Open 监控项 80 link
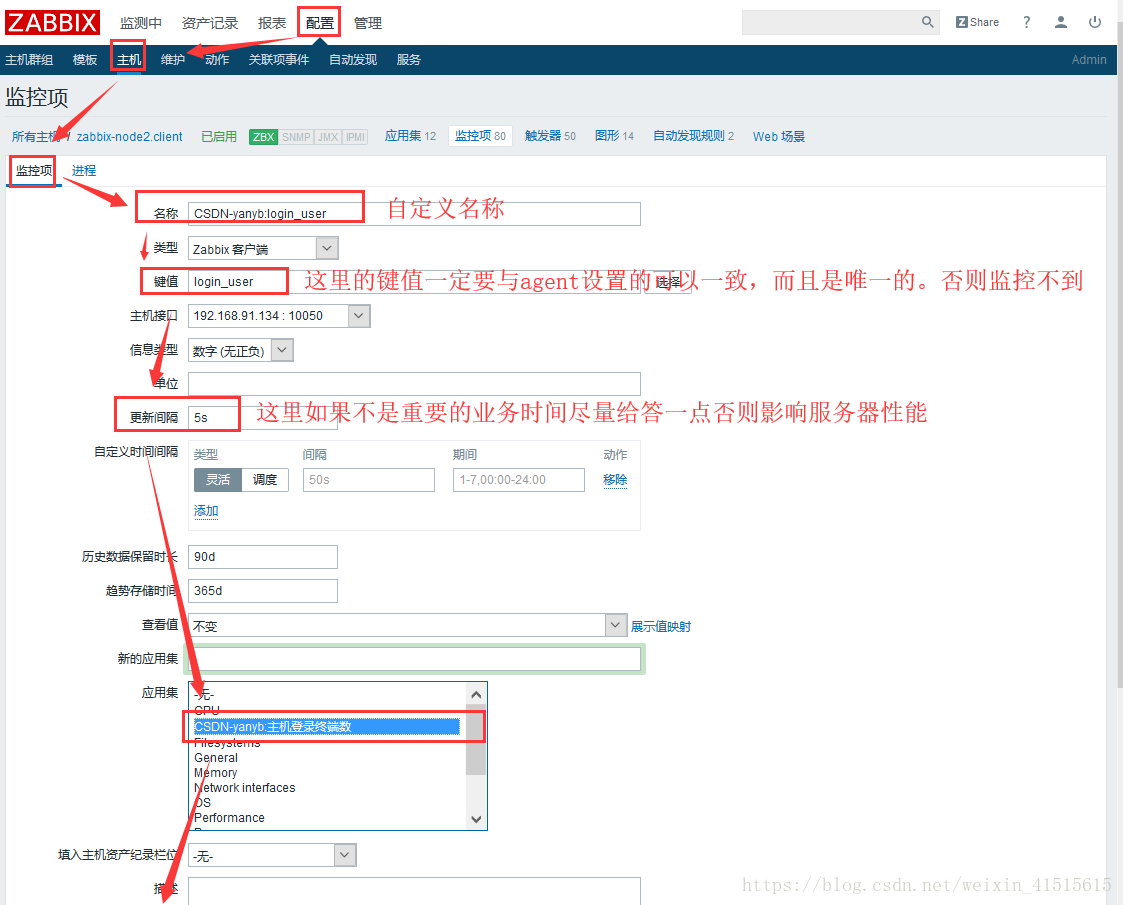Image resolution: width=1123 pixels, height=905 pixels. point(480,136)
